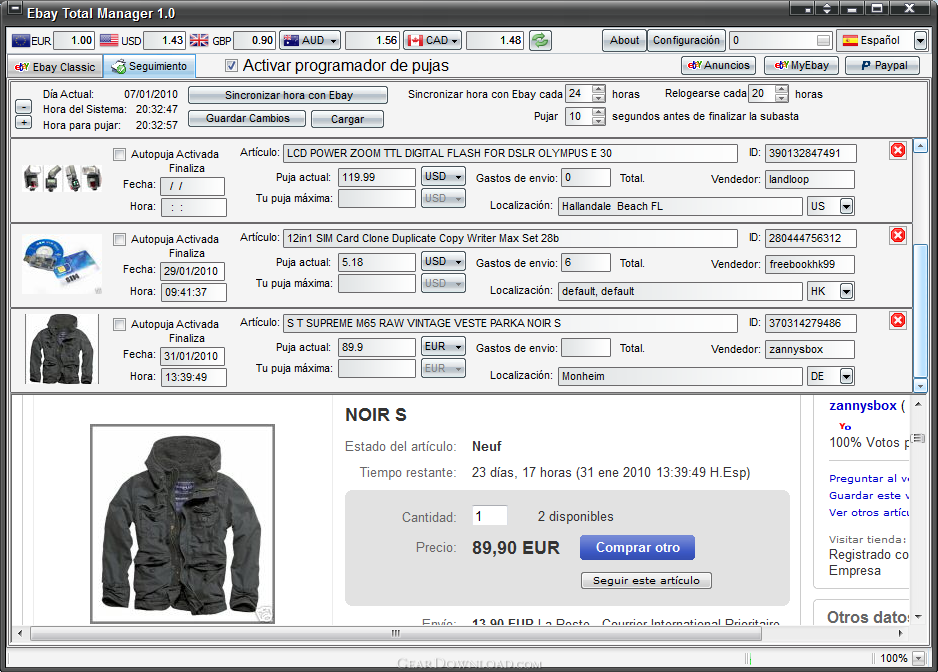Open EUR currency dropdown for parka Puja actual
Viewport: 938px width, 672px height.
point(443,346)
